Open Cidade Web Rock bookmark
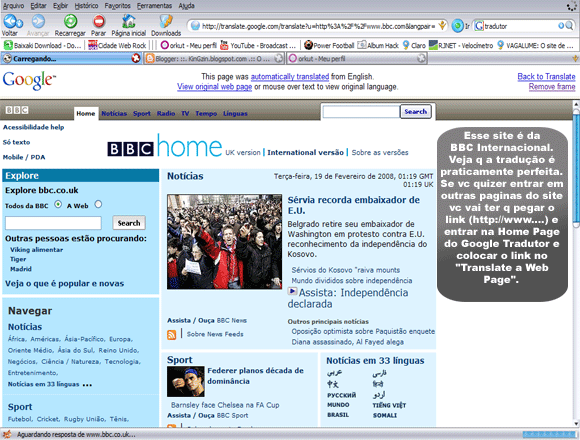This screenshot has width=580, height=440. coord(117,45)
